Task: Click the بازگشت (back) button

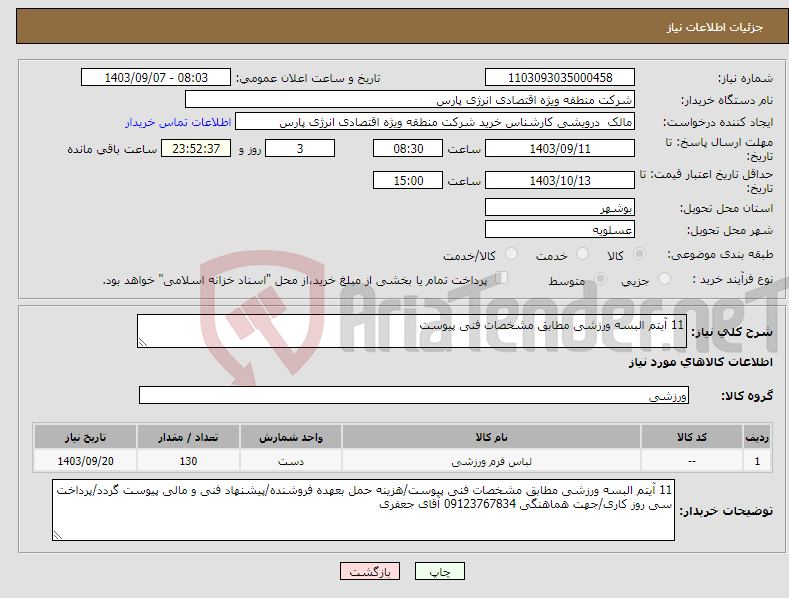Action: pos(370,571)
